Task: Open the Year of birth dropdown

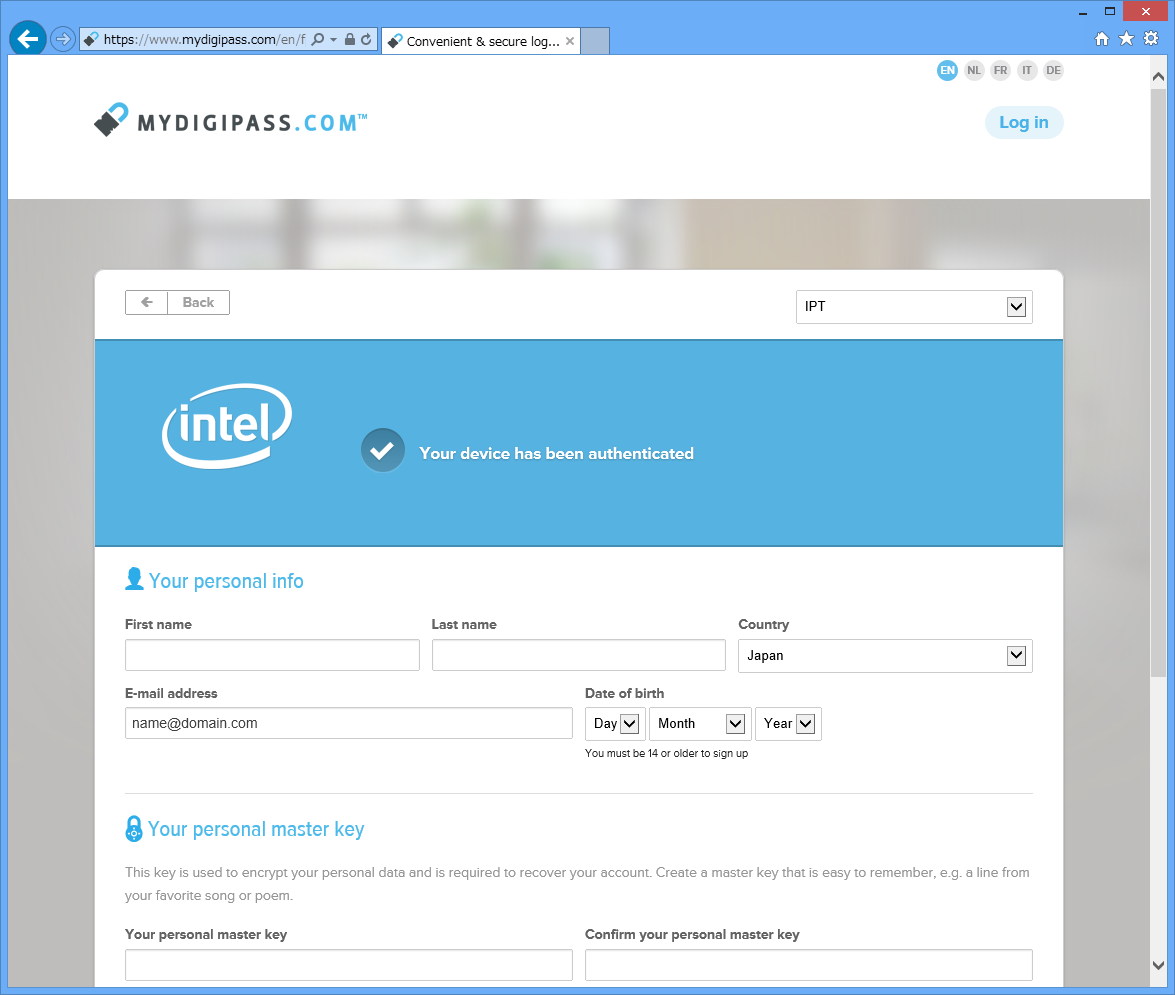Action: click(x=788, y=724)
